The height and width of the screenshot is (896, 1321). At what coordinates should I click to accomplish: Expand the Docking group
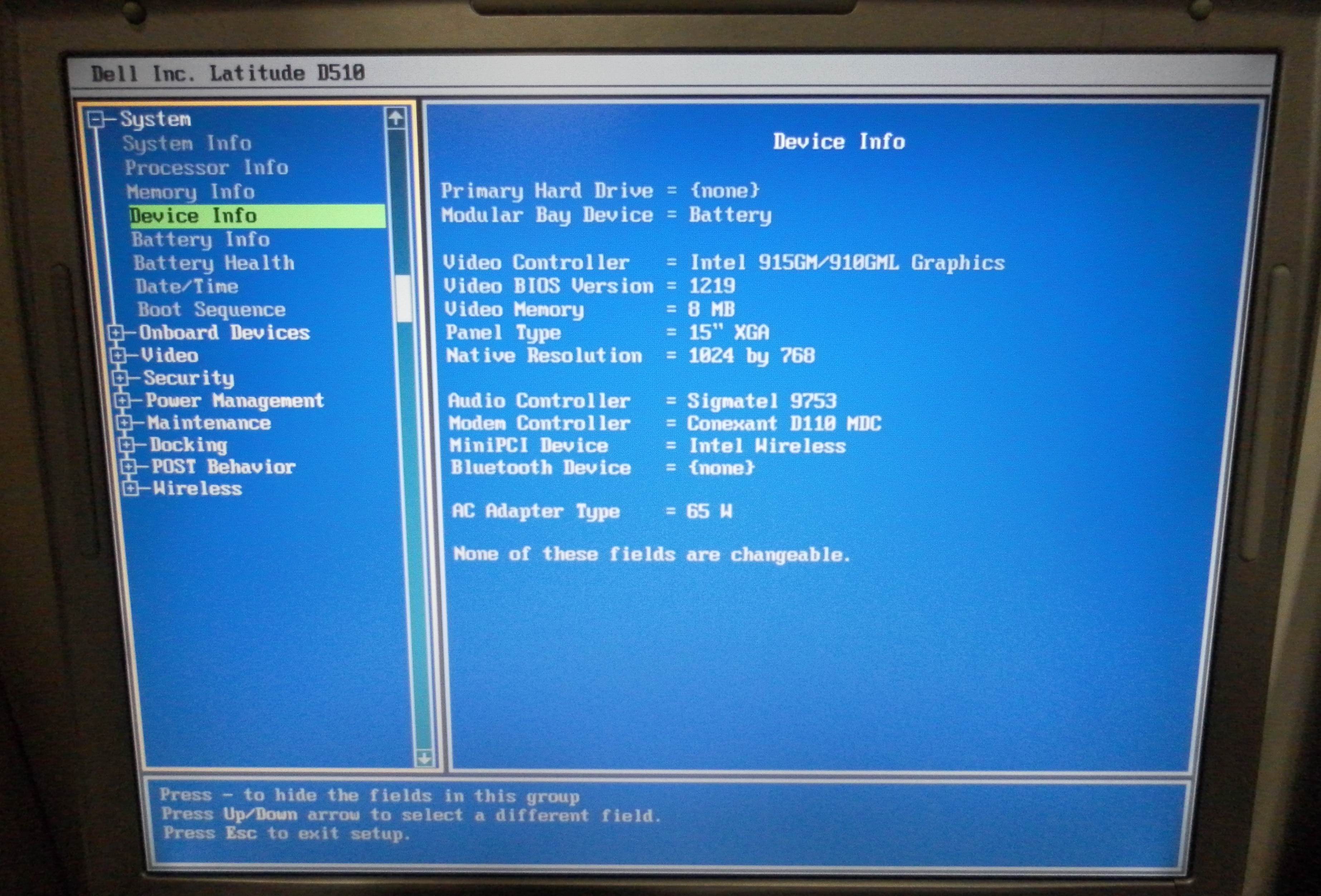(126, 444)
